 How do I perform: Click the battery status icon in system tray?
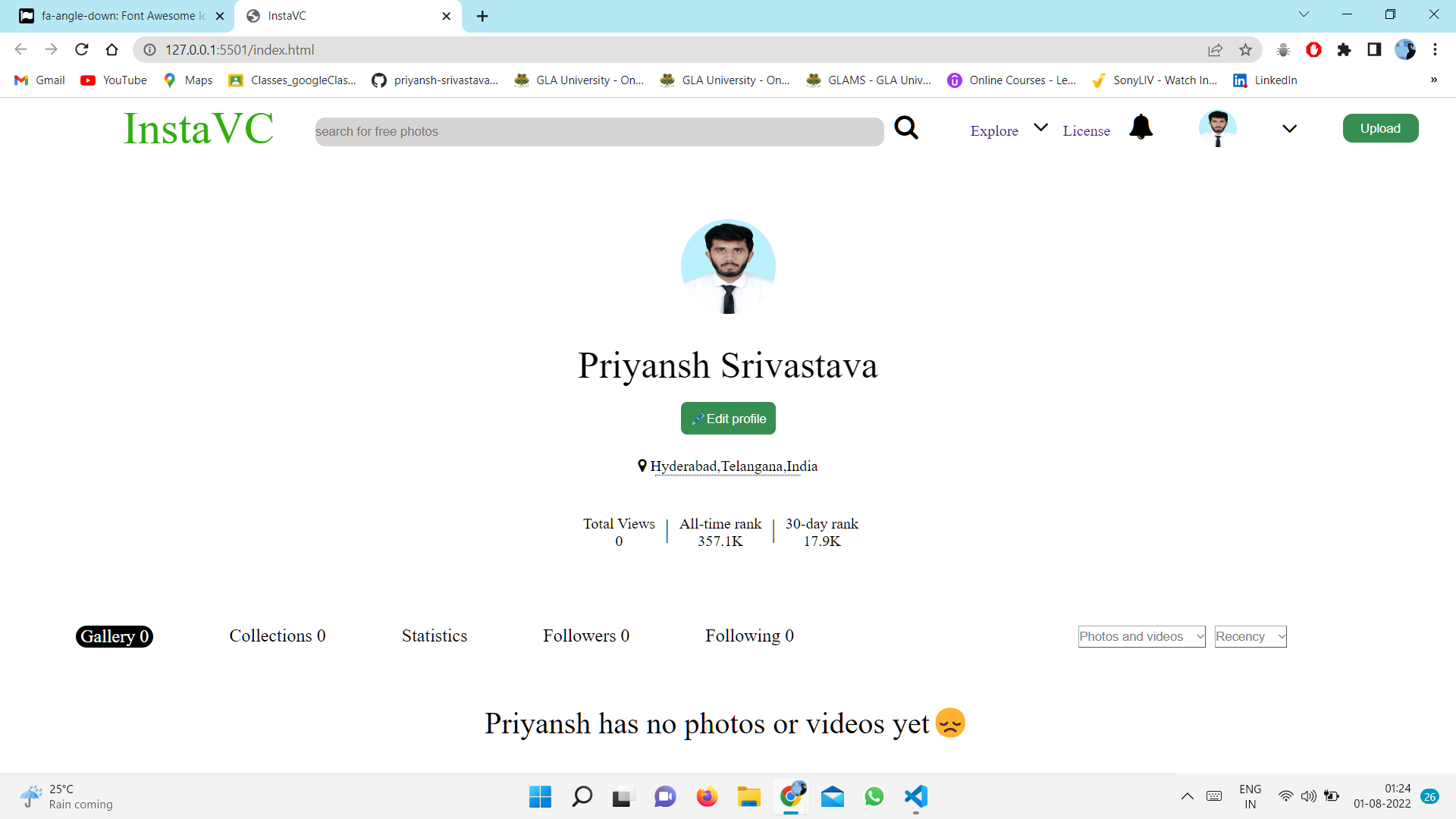[1332, 796]
